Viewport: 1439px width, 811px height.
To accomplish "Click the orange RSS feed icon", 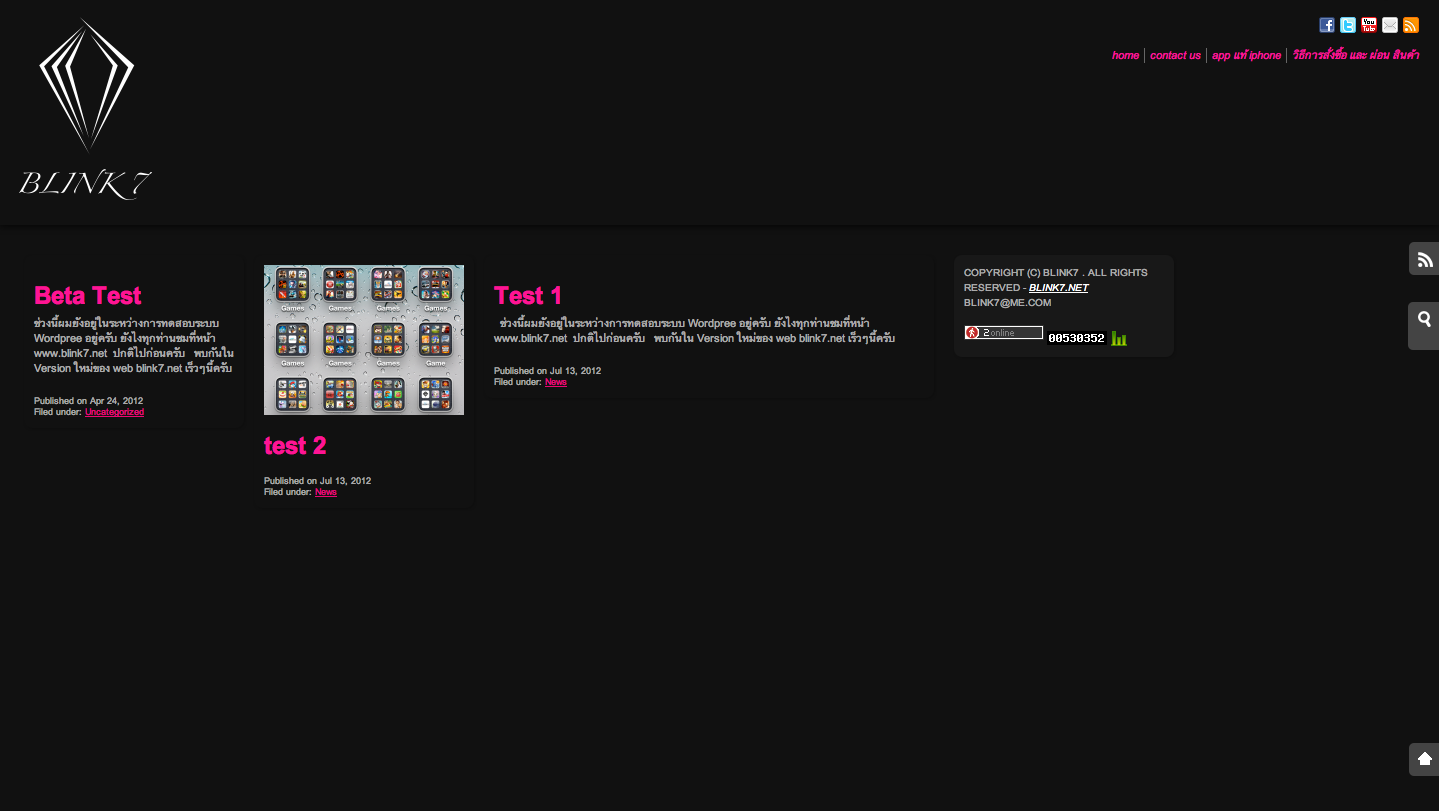I will tap(1411, 25).
